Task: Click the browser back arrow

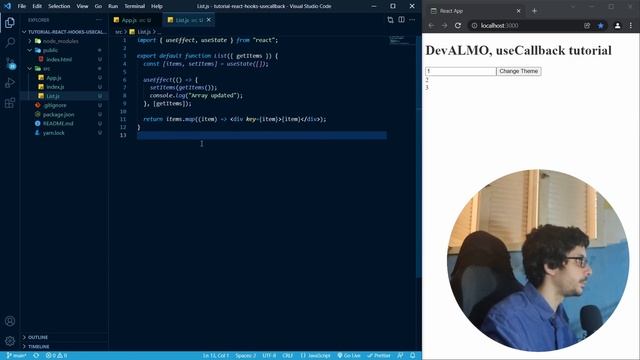Action: (432, 25)
